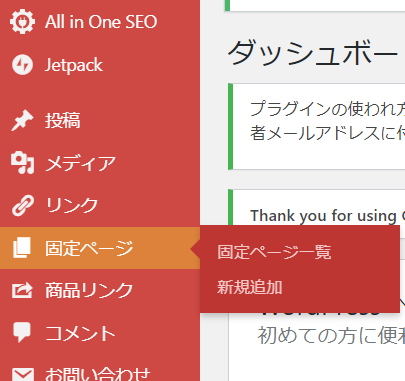Click the chain link icon for リンク
This screenshot has width=405, height=381.
click(x=22, y=205)
